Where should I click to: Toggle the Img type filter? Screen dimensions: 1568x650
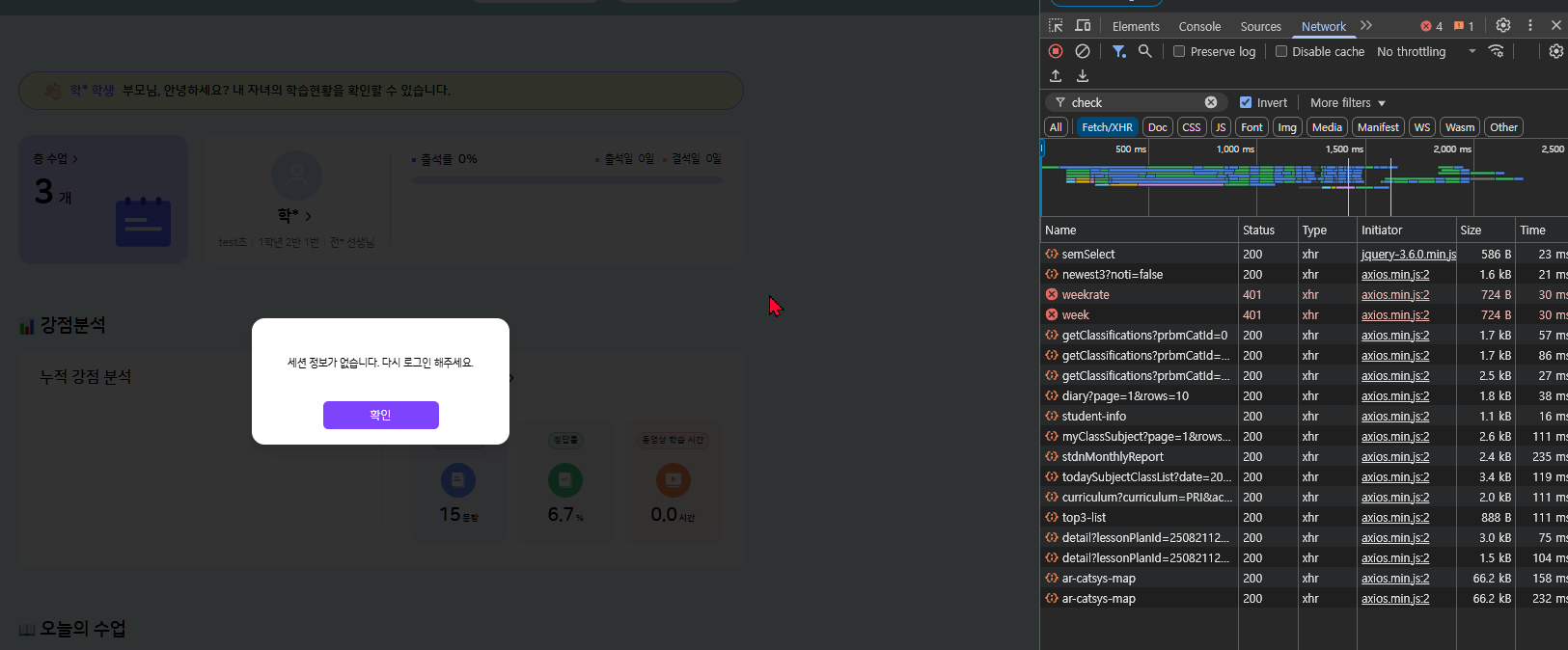(1287, 127)
